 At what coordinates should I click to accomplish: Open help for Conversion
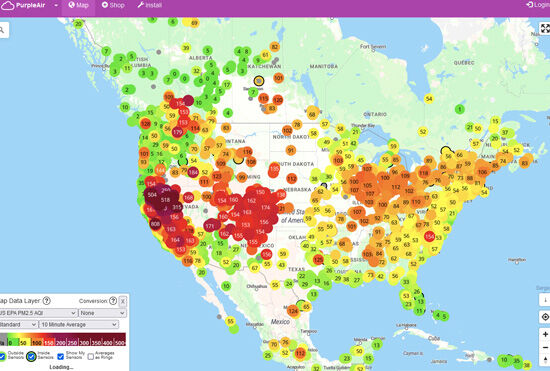pos(113,301)
